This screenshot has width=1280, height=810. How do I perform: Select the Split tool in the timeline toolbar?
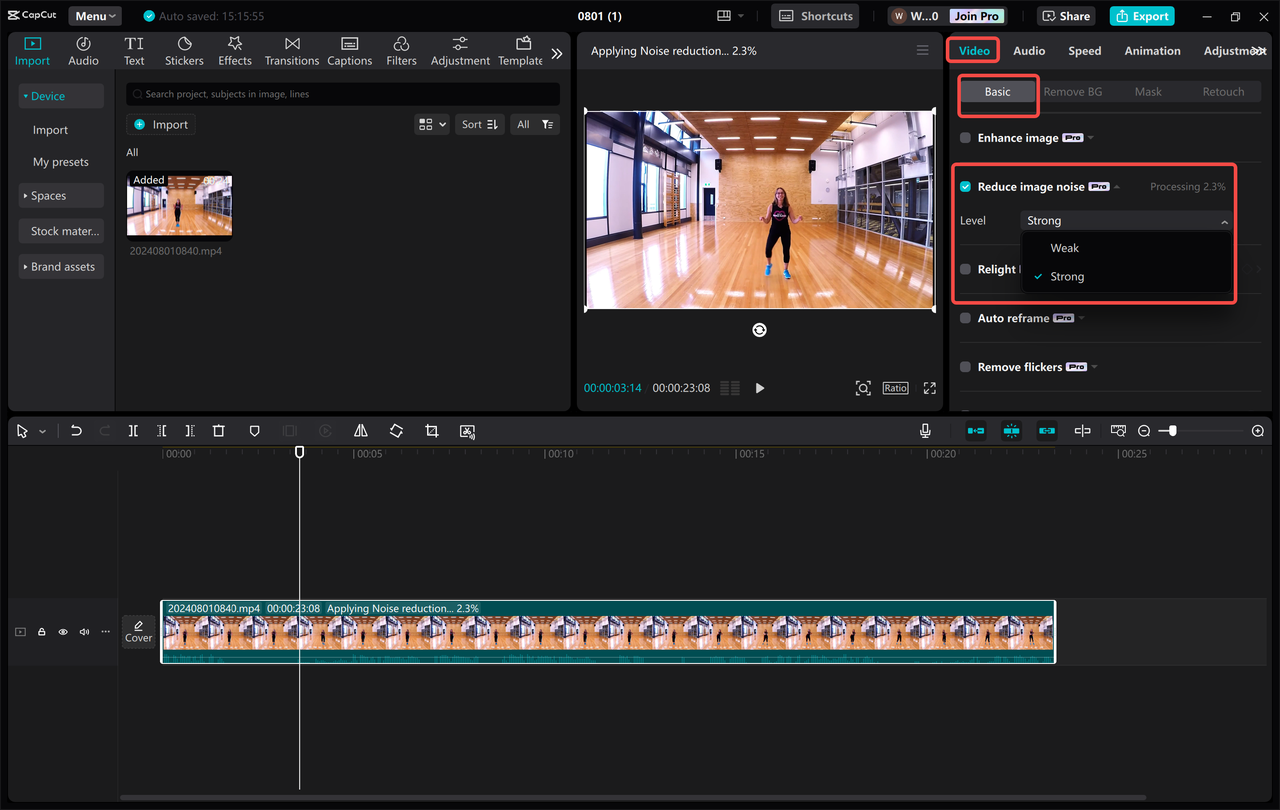(x=133, y=430)
